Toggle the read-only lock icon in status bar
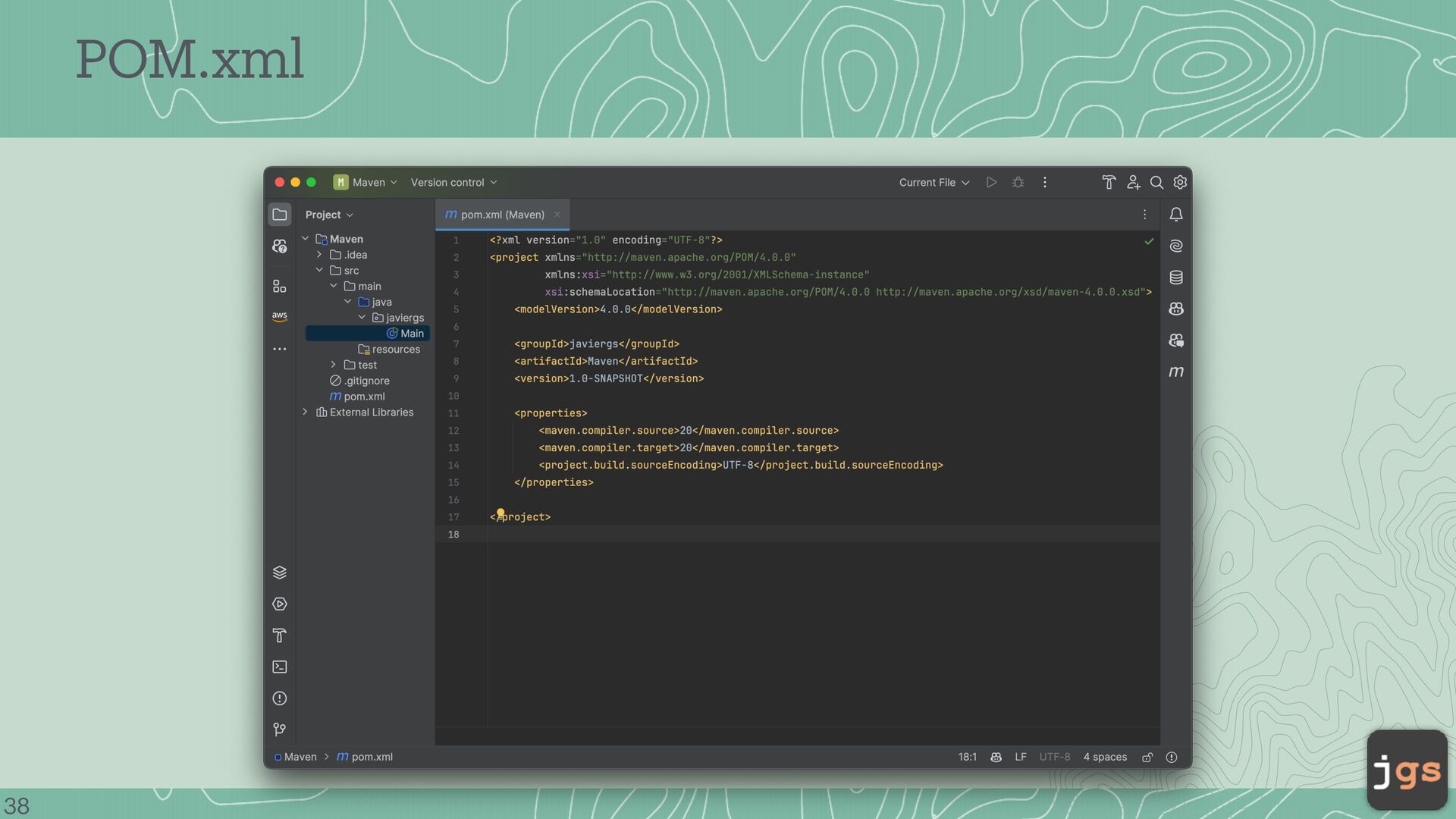 click(x=1147, y=757)
